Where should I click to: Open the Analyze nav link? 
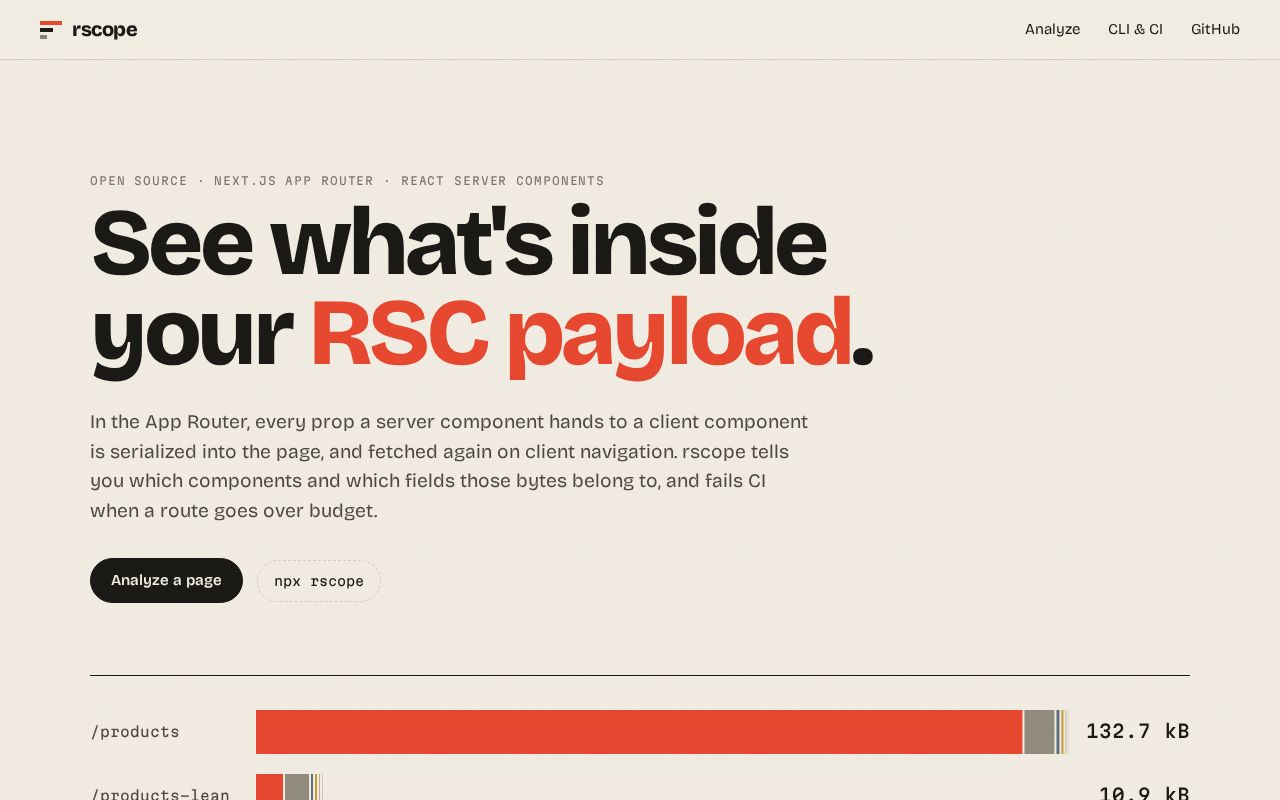[1052, 29]
